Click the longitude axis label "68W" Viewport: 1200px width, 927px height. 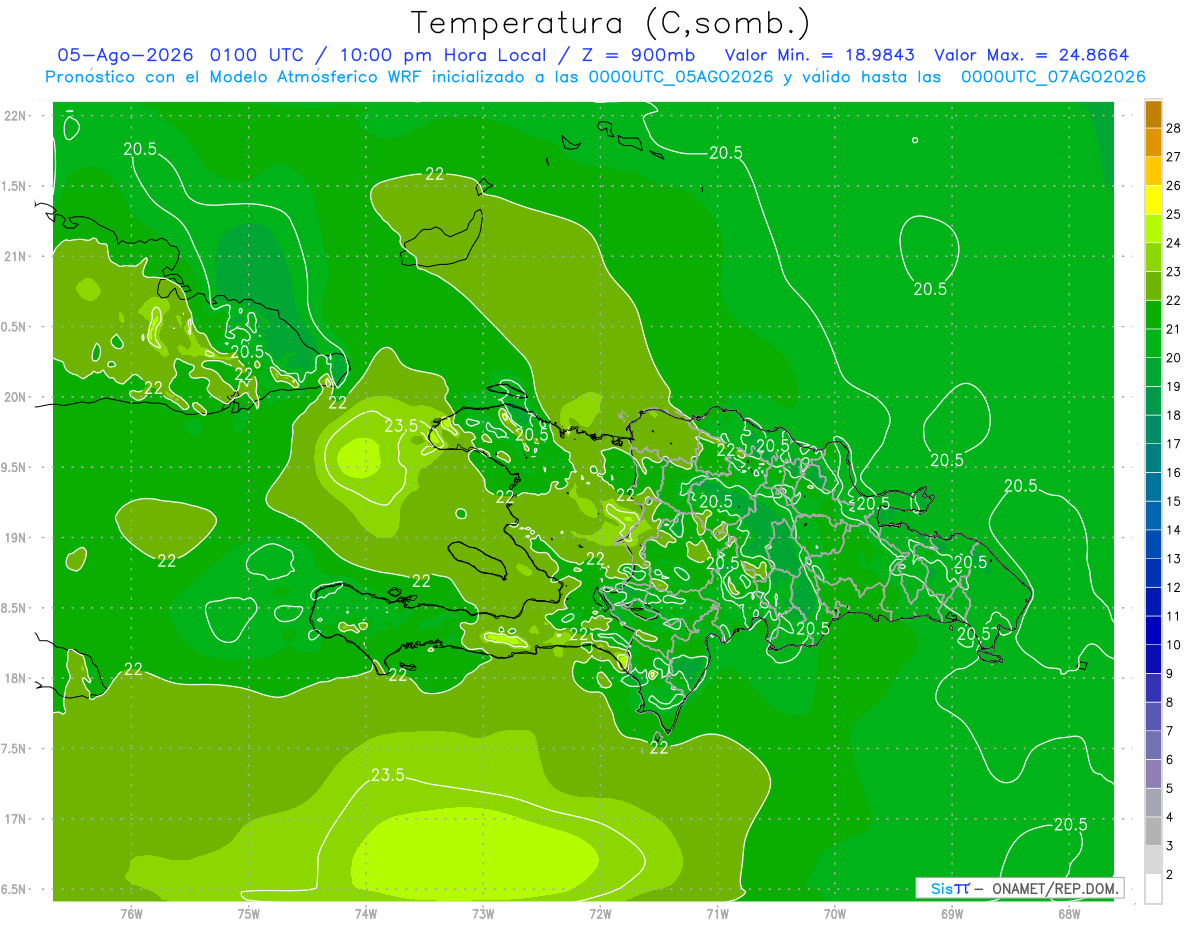coord(1069,913)
